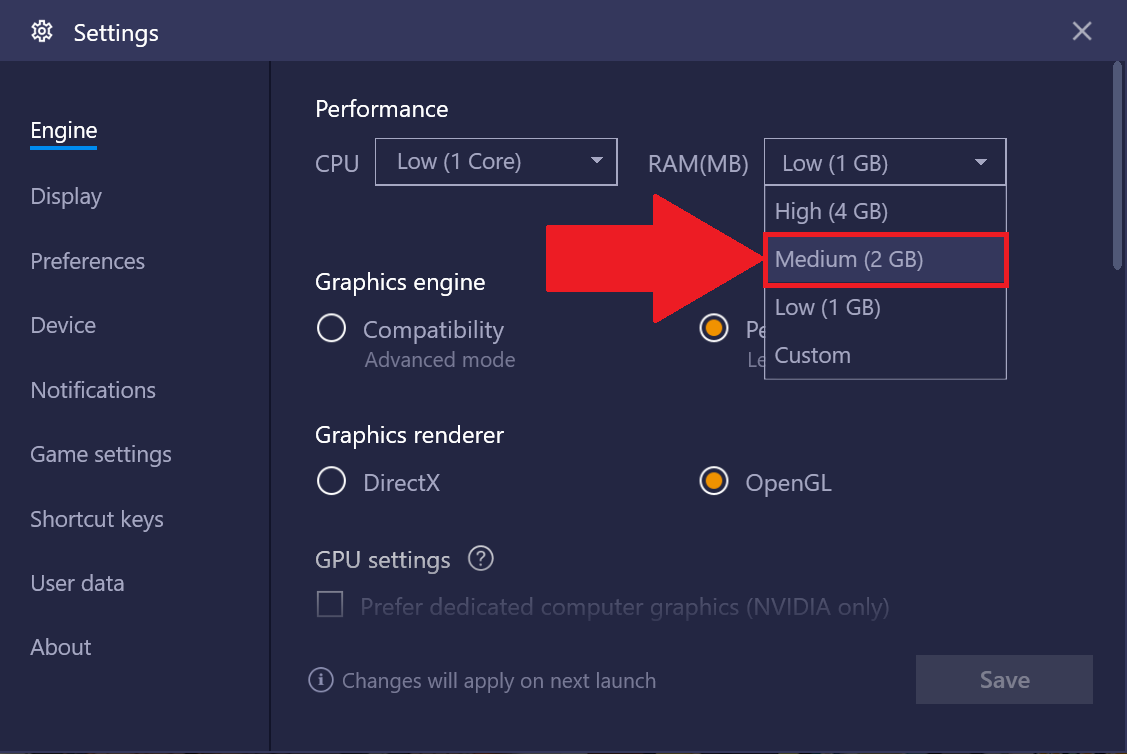Collapse the RAM dropdown arrow
This screenshot has height=754, width=1127.
click(x=980, y=162)
